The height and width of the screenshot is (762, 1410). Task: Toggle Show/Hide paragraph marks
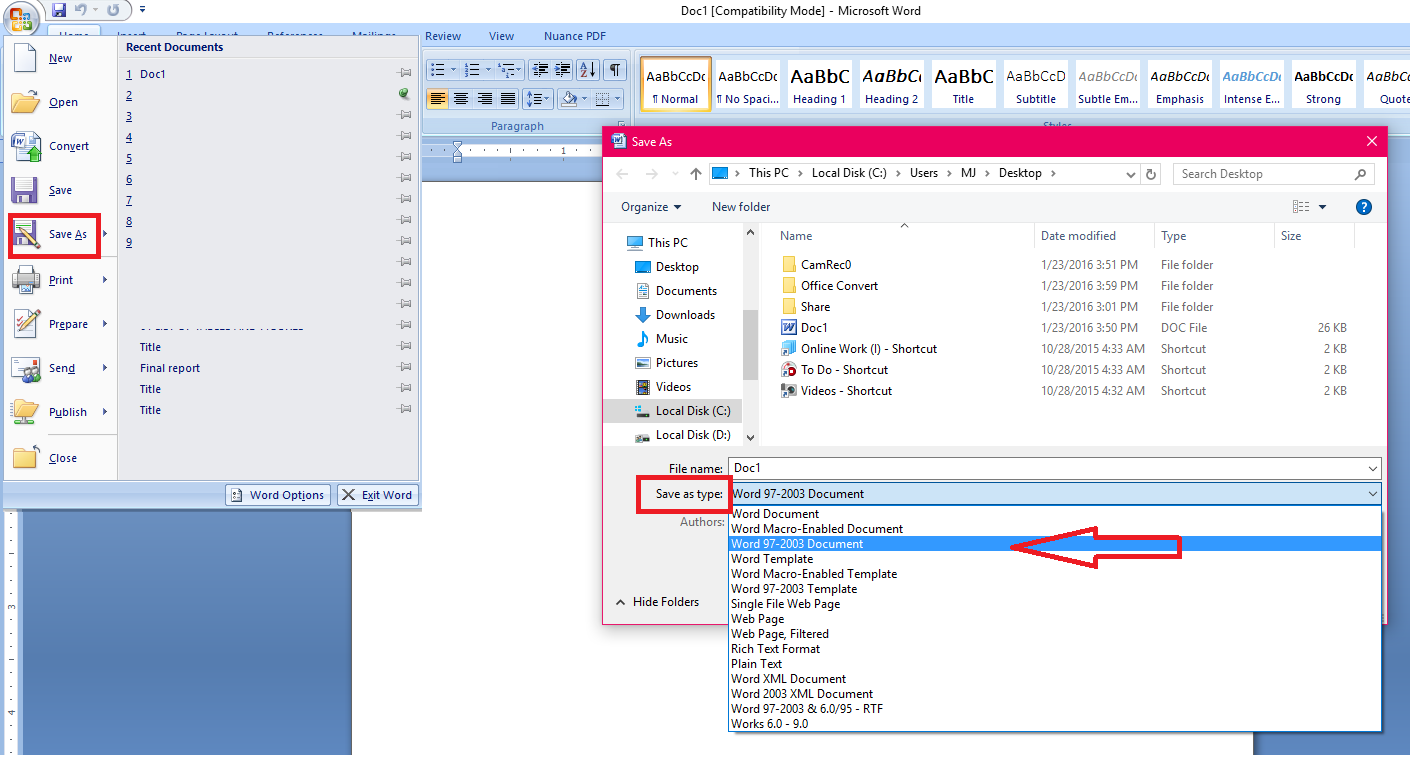pos(615,70)
